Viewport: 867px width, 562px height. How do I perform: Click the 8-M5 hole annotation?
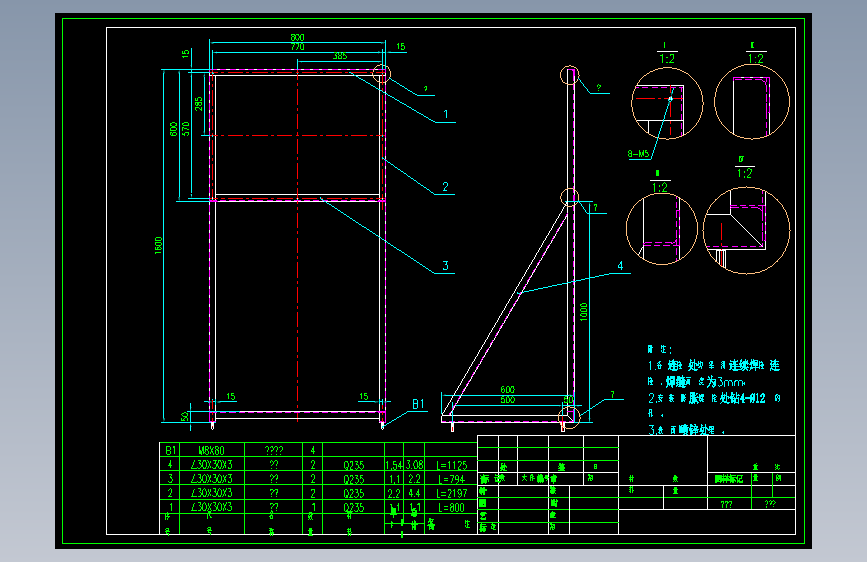click(638, 154)
